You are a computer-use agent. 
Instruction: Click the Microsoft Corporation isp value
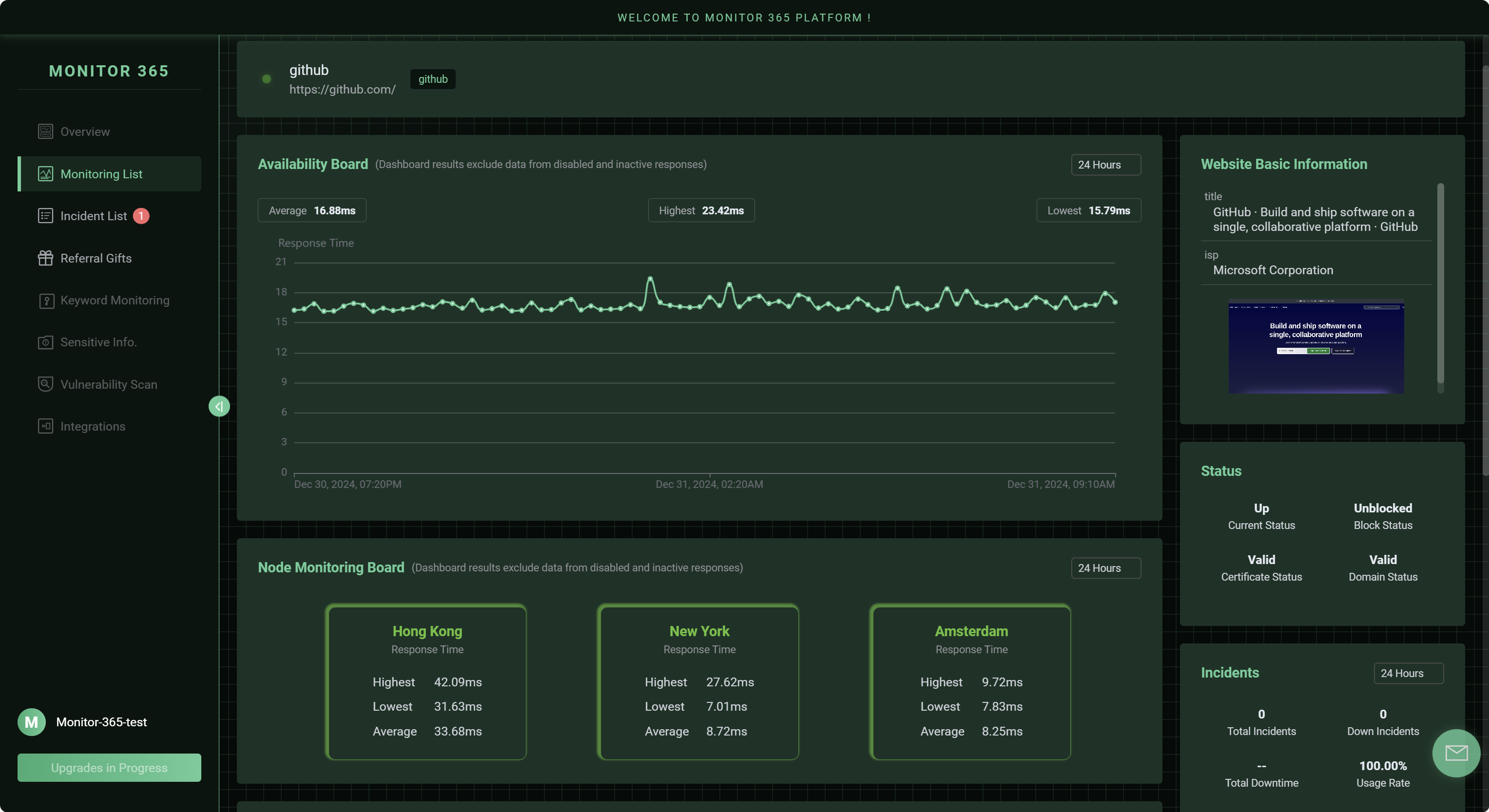point(1273,270)
